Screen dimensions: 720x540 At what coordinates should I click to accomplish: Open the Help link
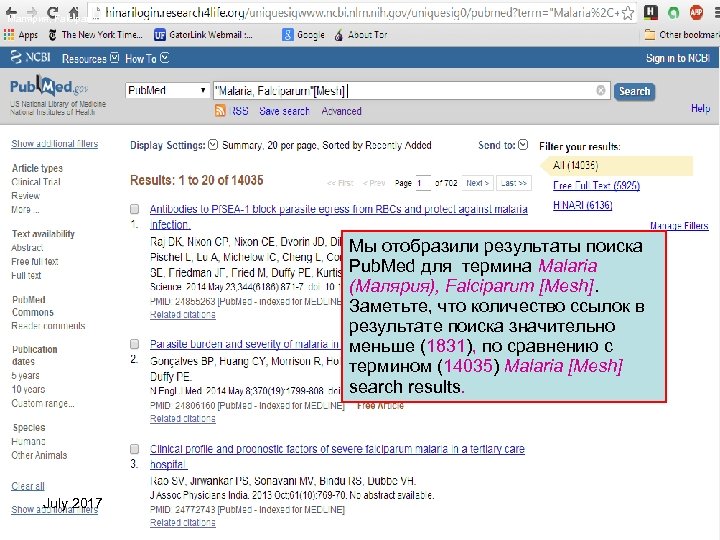pos(700,108)
